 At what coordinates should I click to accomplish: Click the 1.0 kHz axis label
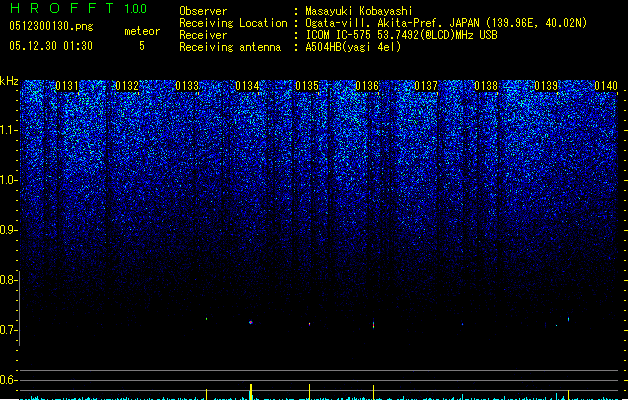tap(8, 180)
